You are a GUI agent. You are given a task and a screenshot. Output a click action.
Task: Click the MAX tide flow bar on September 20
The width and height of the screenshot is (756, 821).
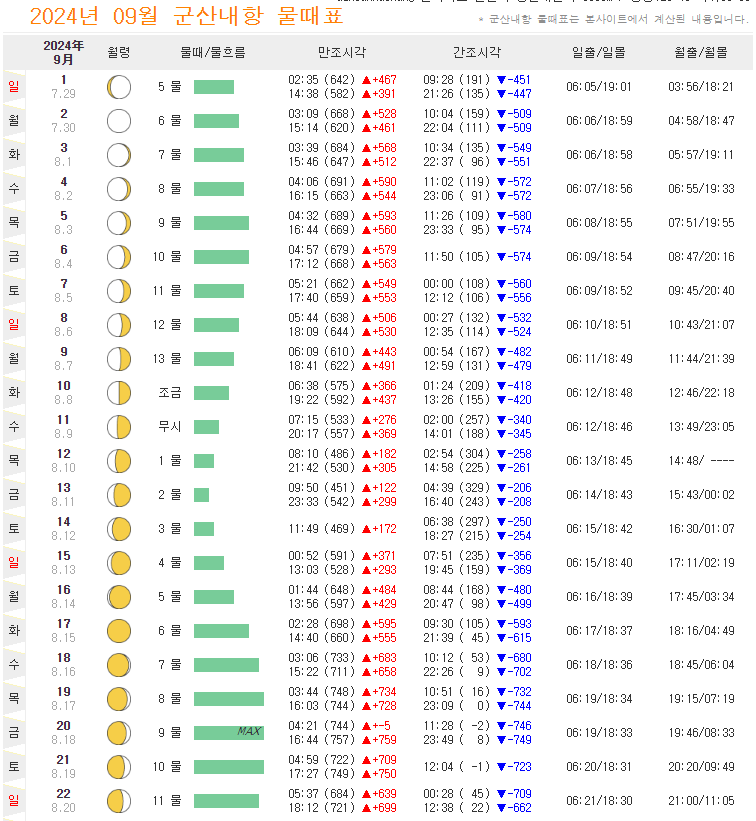tap(229, 733)
